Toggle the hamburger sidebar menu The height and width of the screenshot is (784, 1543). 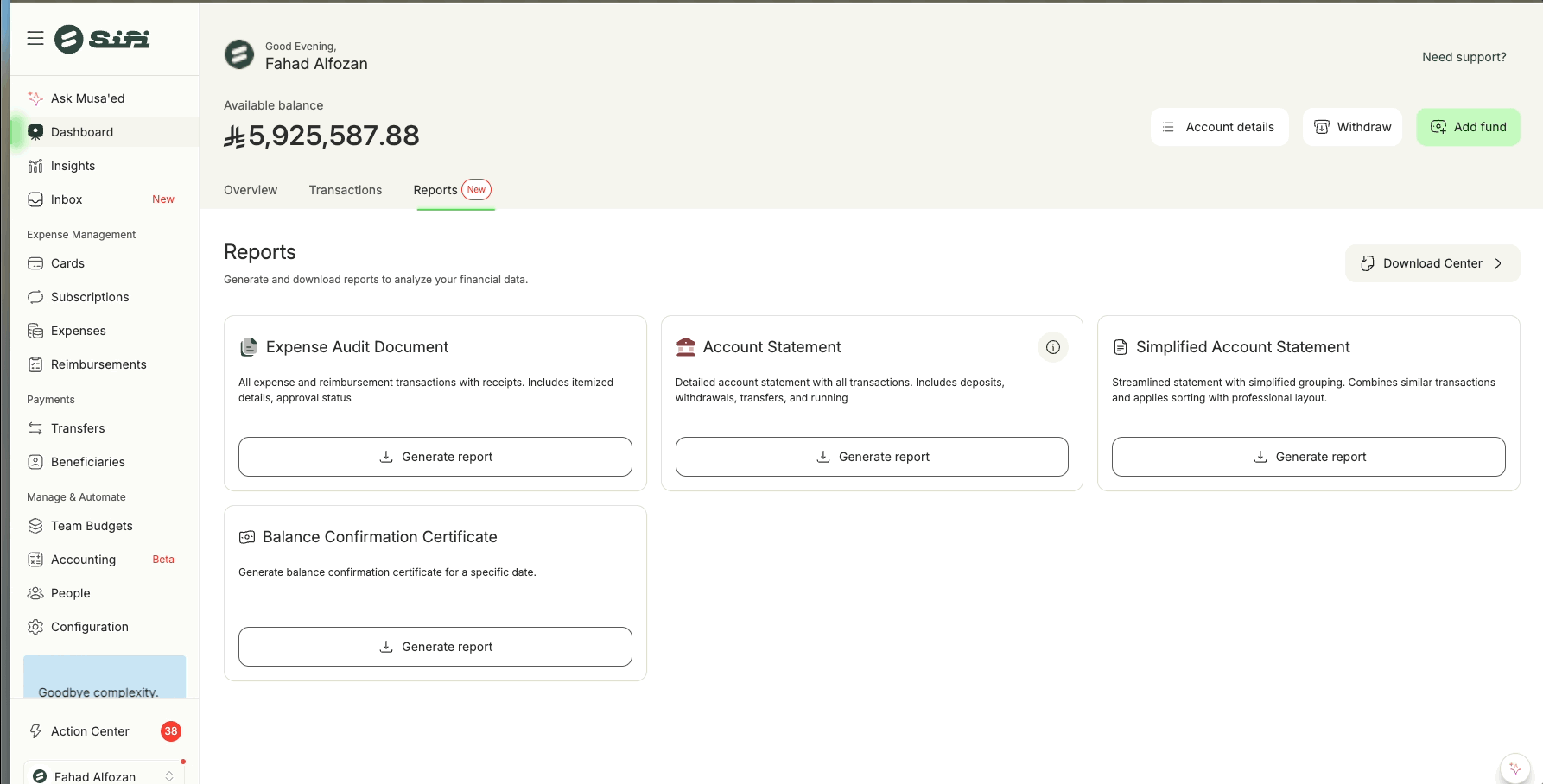[35, 38]
